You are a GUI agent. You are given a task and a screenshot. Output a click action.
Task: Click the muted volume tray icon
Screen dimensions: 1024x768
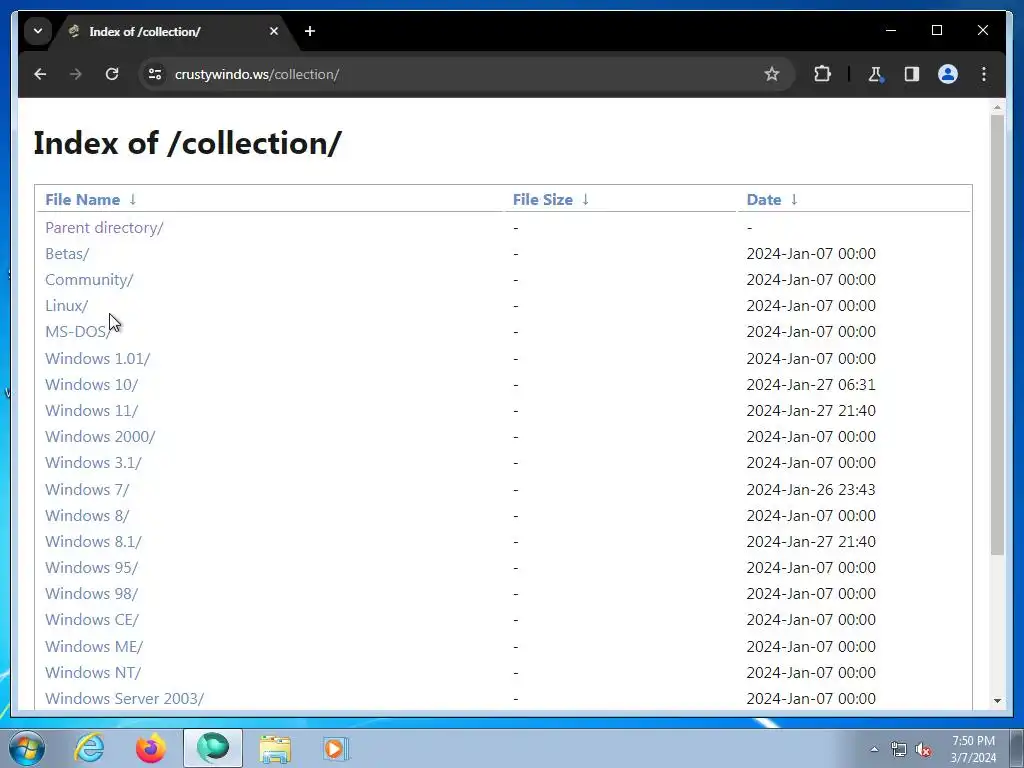tap(923, 750)
